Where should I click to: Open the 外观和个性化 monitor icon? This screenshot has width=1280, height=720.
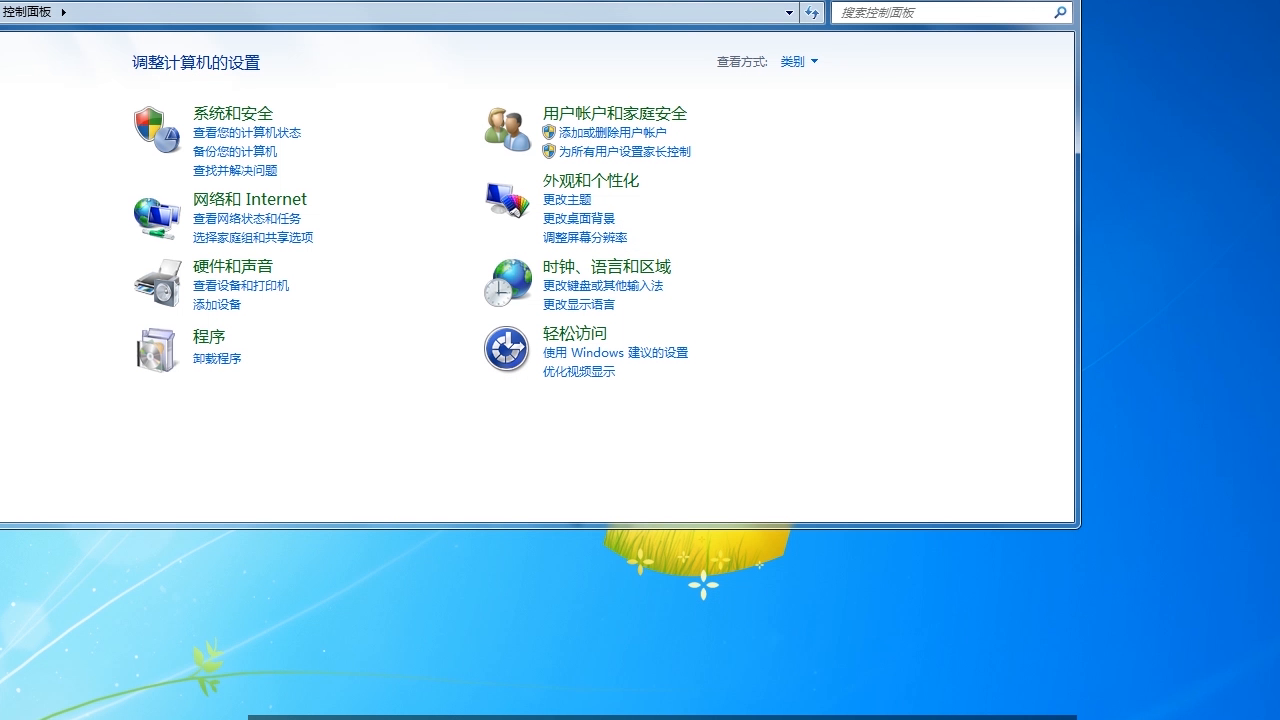tap(507, 199)
